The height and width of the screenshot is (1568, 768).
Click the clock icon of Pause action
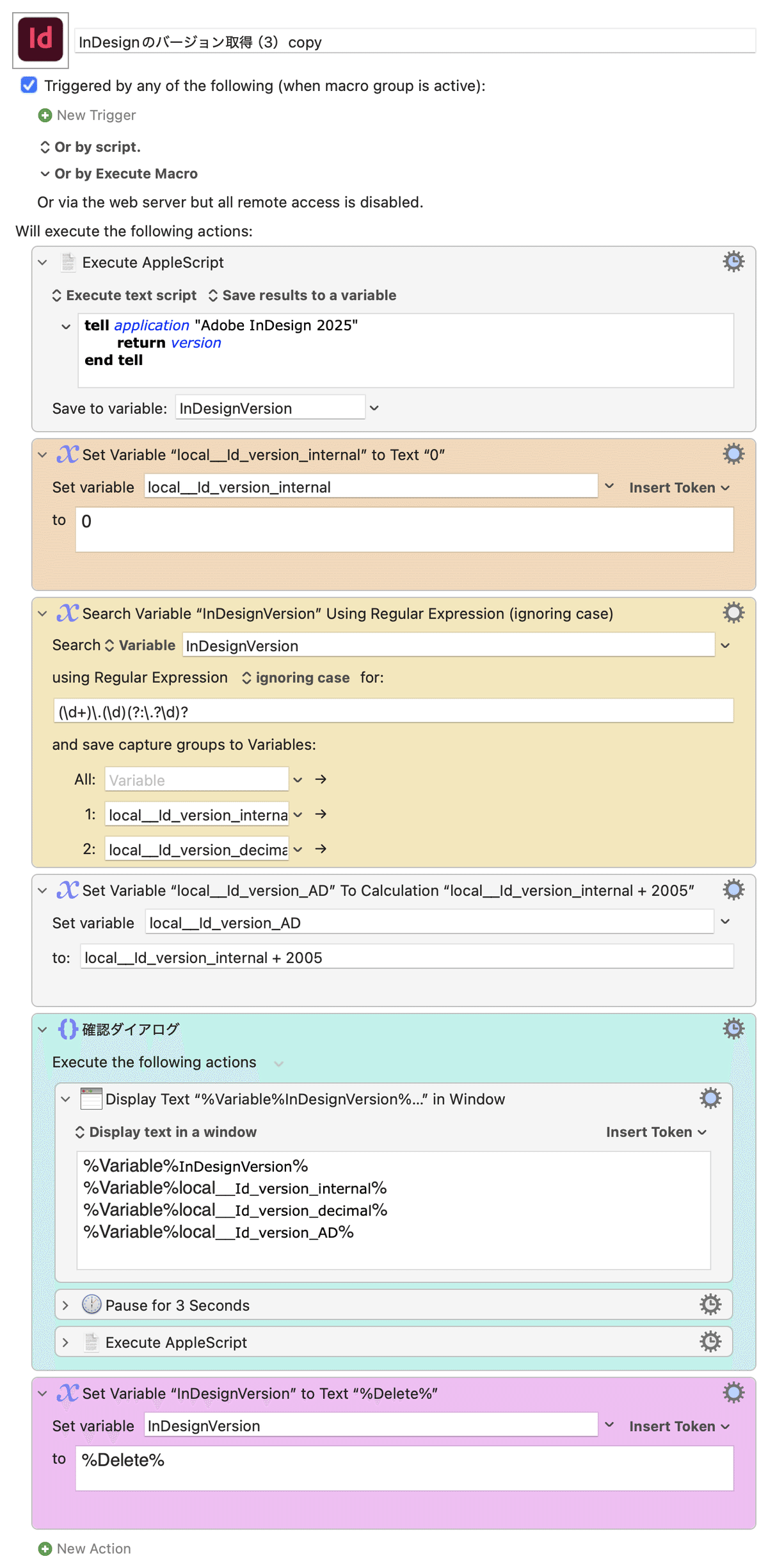[x=92, y=1304]
